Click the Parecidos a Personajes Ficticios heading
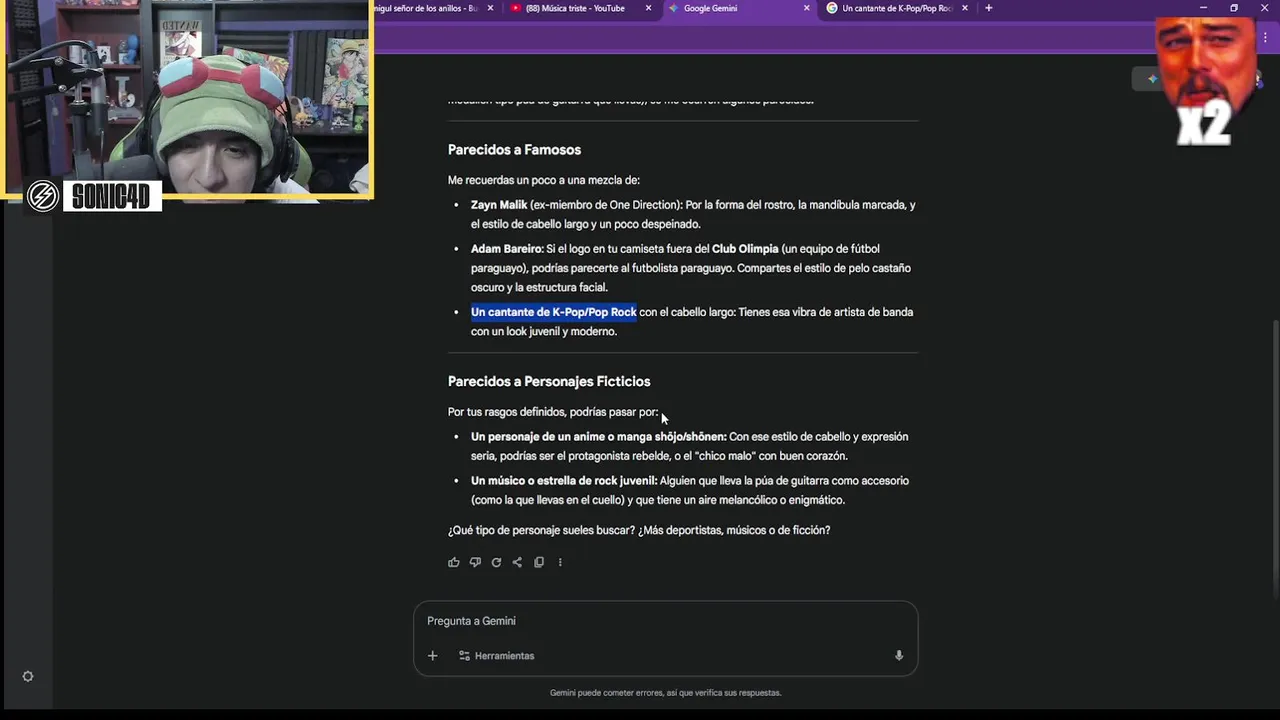 click(549, 382)
